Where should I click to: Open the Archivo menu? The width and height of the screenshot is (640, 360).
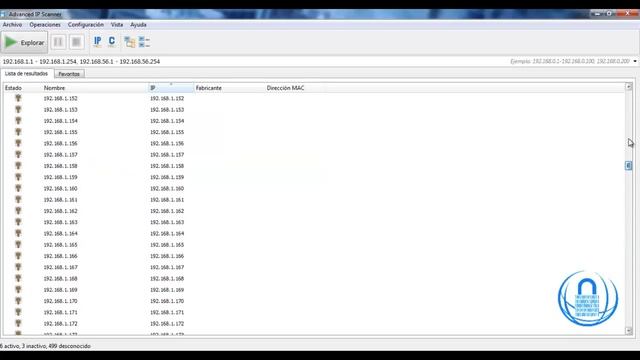point(12,24)
